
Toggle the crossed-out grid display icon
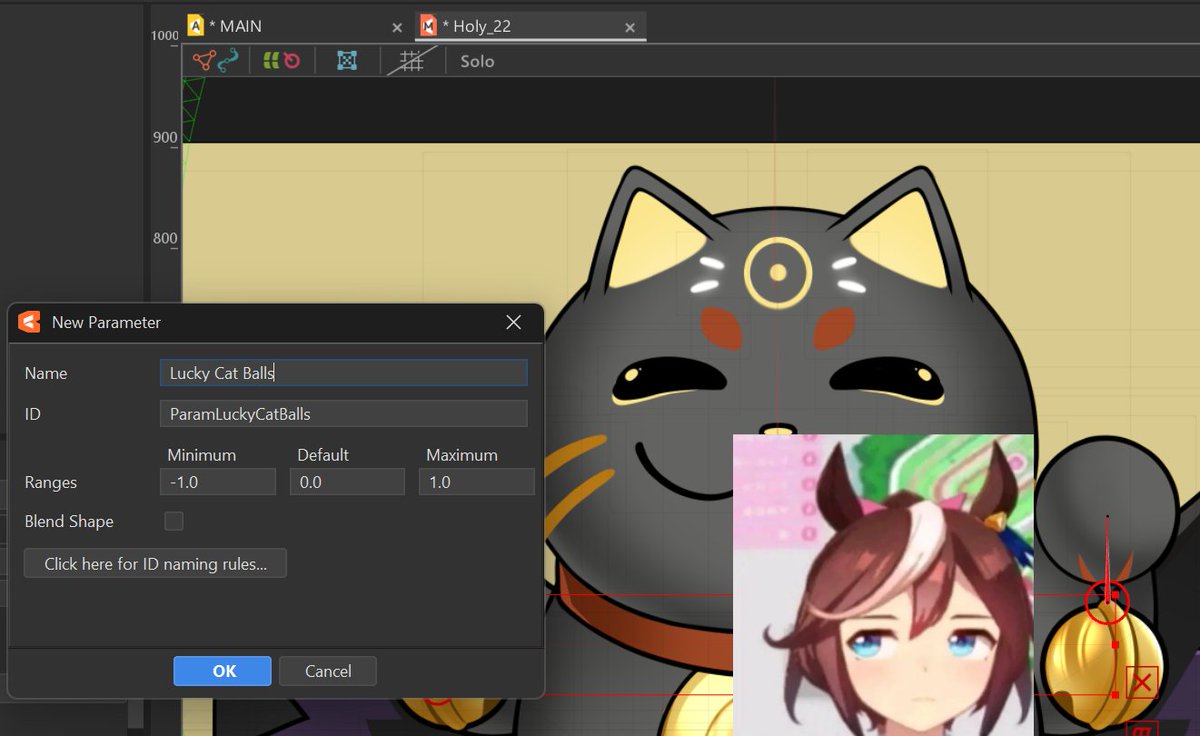[x=411, y=60]
